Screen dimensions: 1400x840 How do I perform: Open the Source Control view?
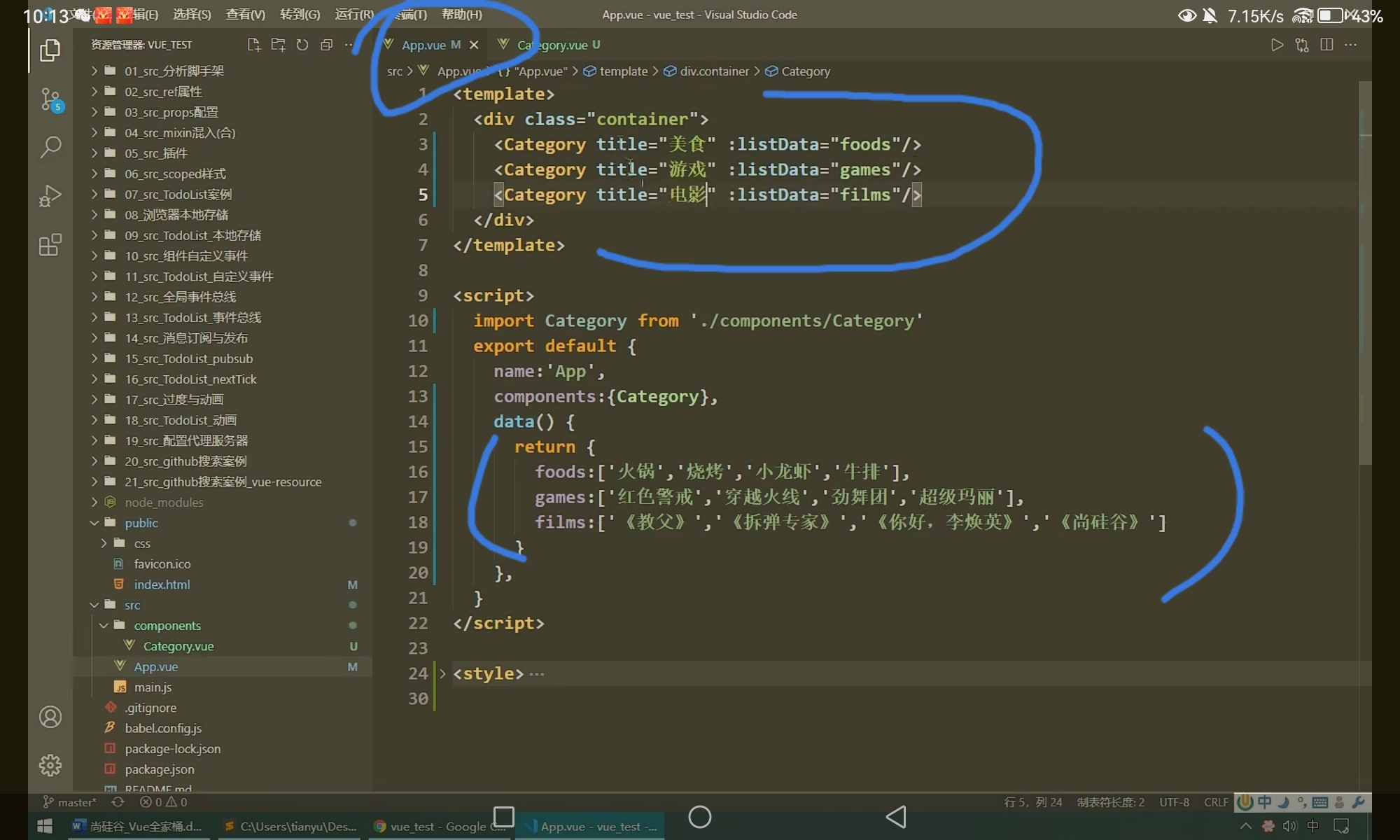coord(50,99)
